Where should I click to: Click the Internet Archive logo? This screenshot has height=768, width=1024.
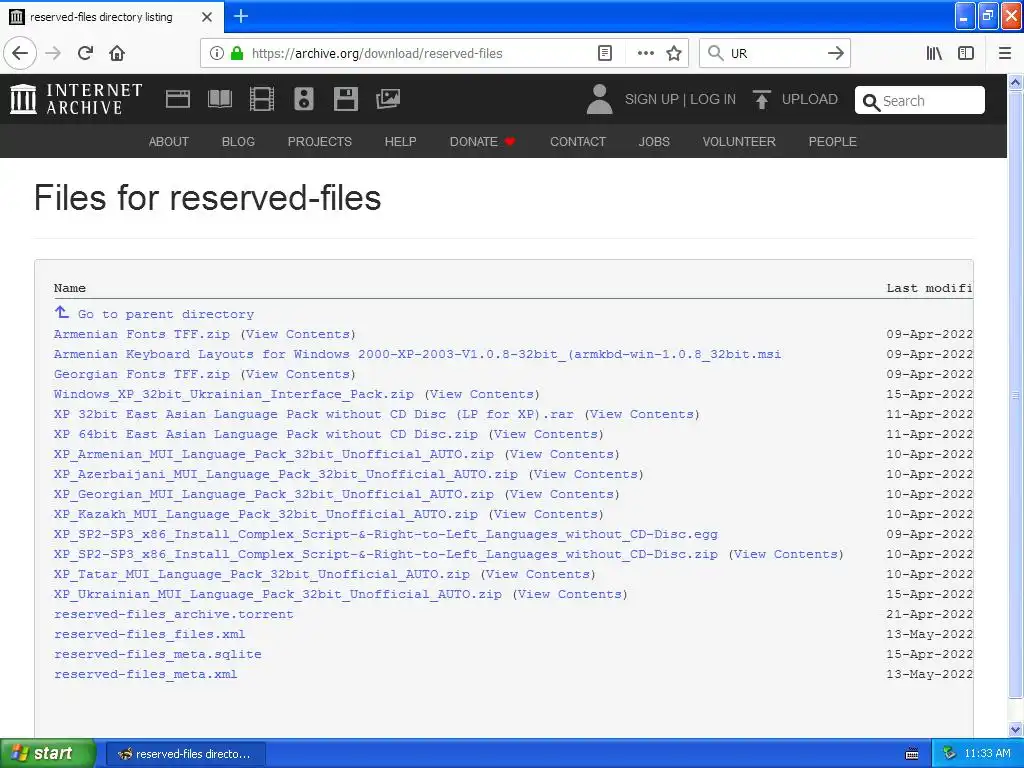click(76, 99)
